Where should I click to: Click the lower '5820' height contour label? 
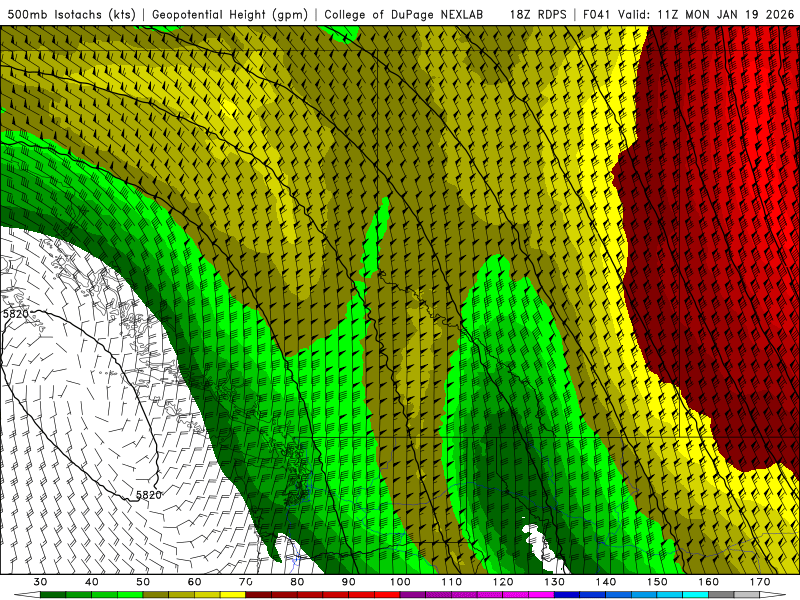(x=149, y=494)
